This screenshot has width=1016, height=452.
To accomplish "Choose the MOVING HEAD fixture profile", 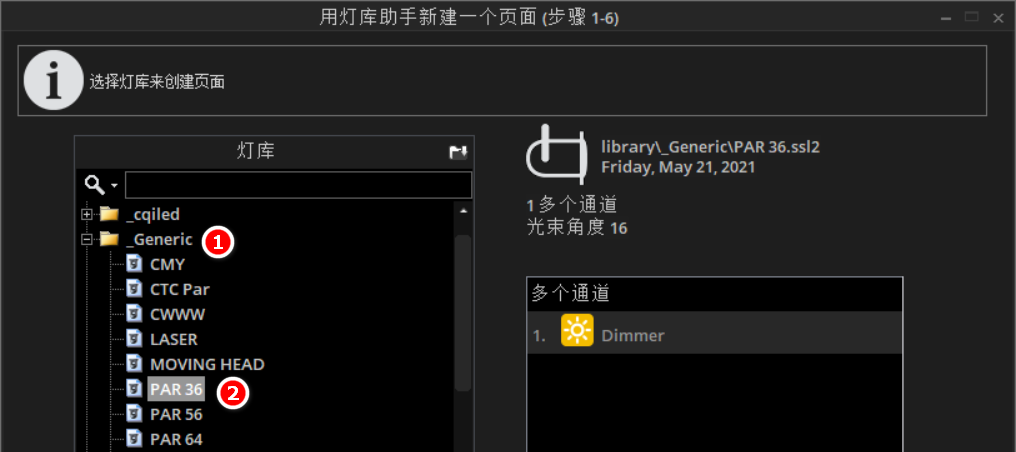I will click(207, 364).
